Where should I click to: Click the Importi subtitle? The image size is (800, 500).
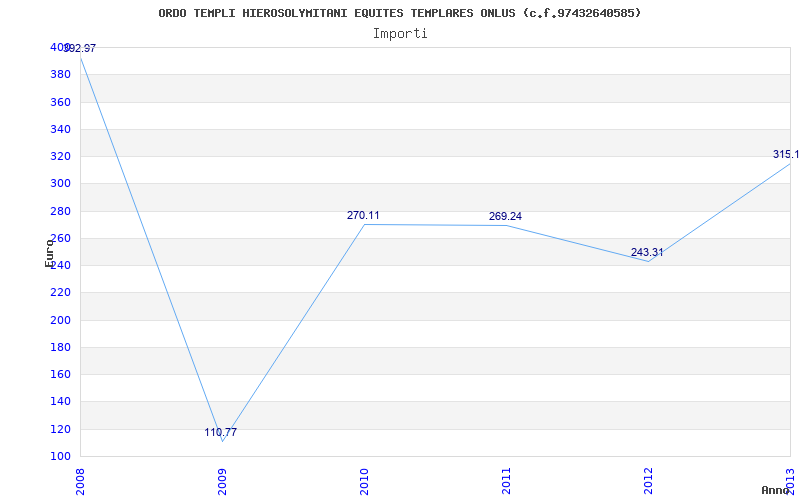tap(400, 34)
